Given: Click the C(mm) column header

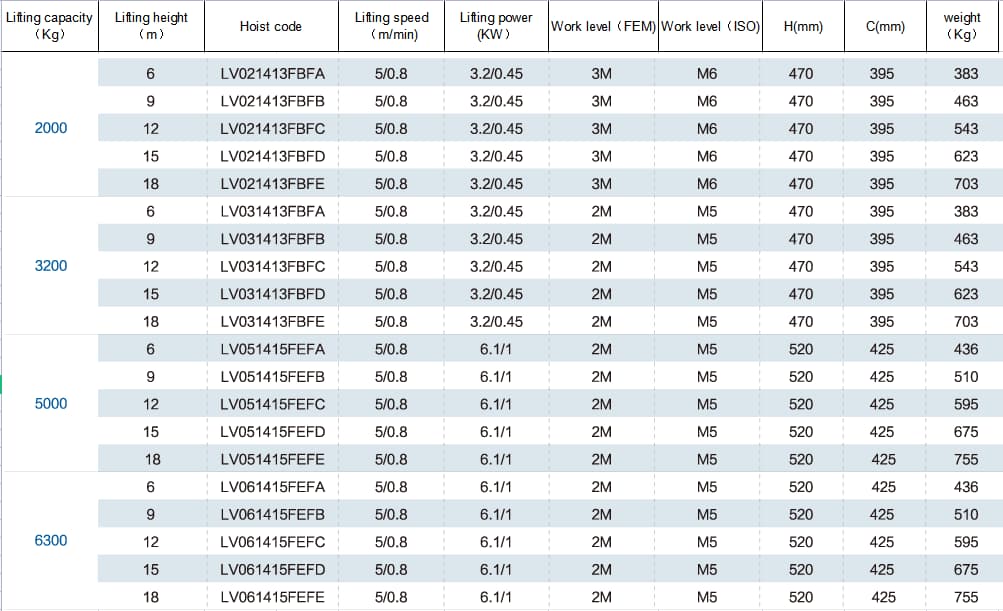Looking at the screenshot, I should click(883, 27).
